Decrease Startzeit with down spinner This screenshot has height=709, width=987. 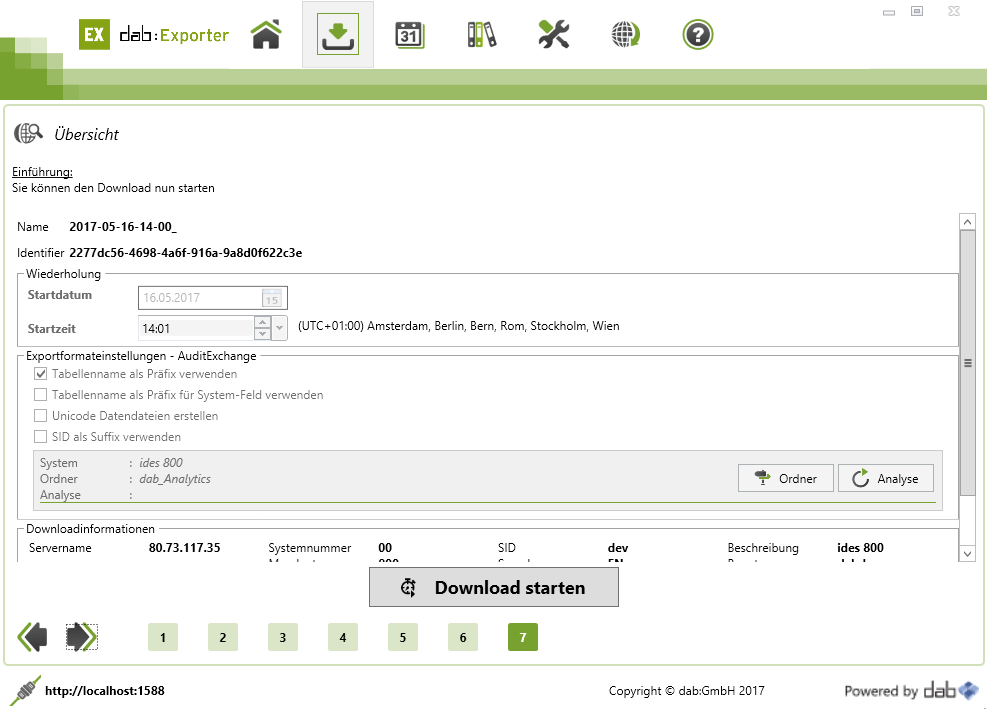click(x=262, y=334)
